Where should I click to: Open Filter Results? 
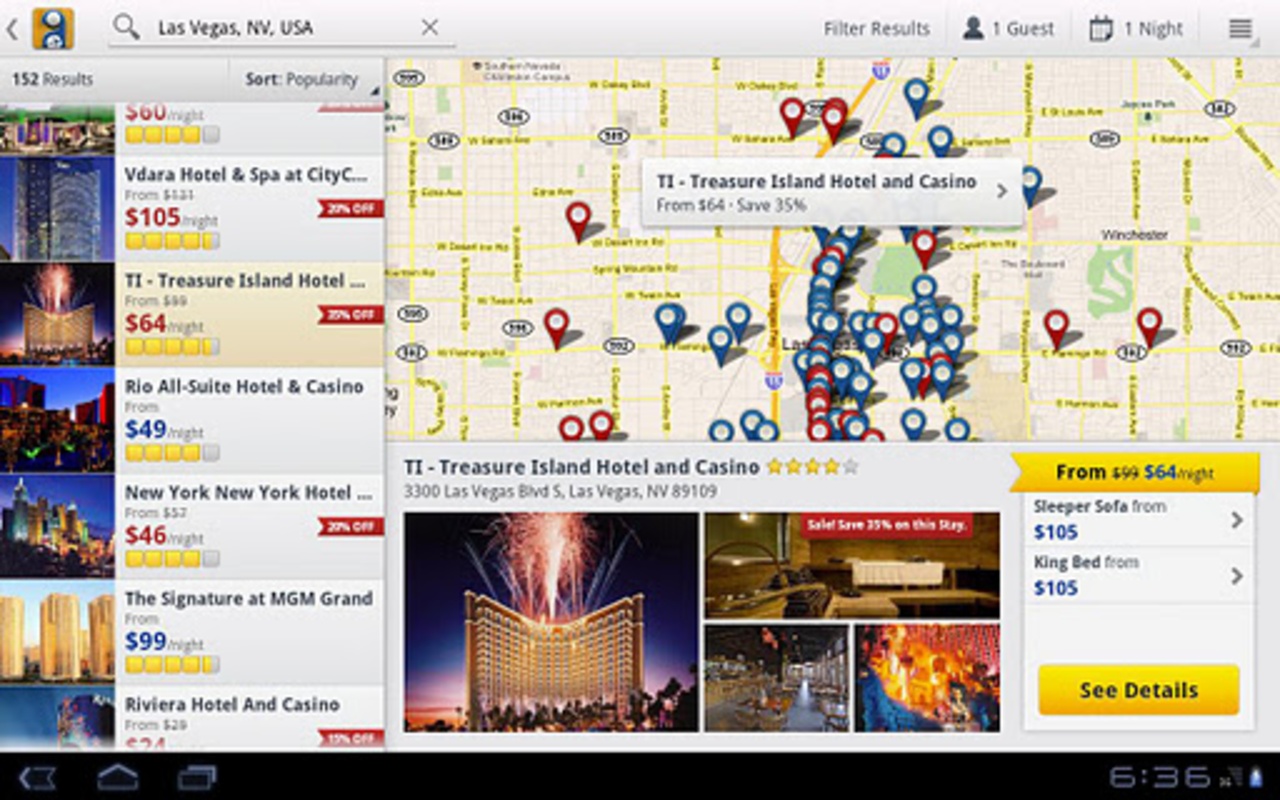coord(876,29)
